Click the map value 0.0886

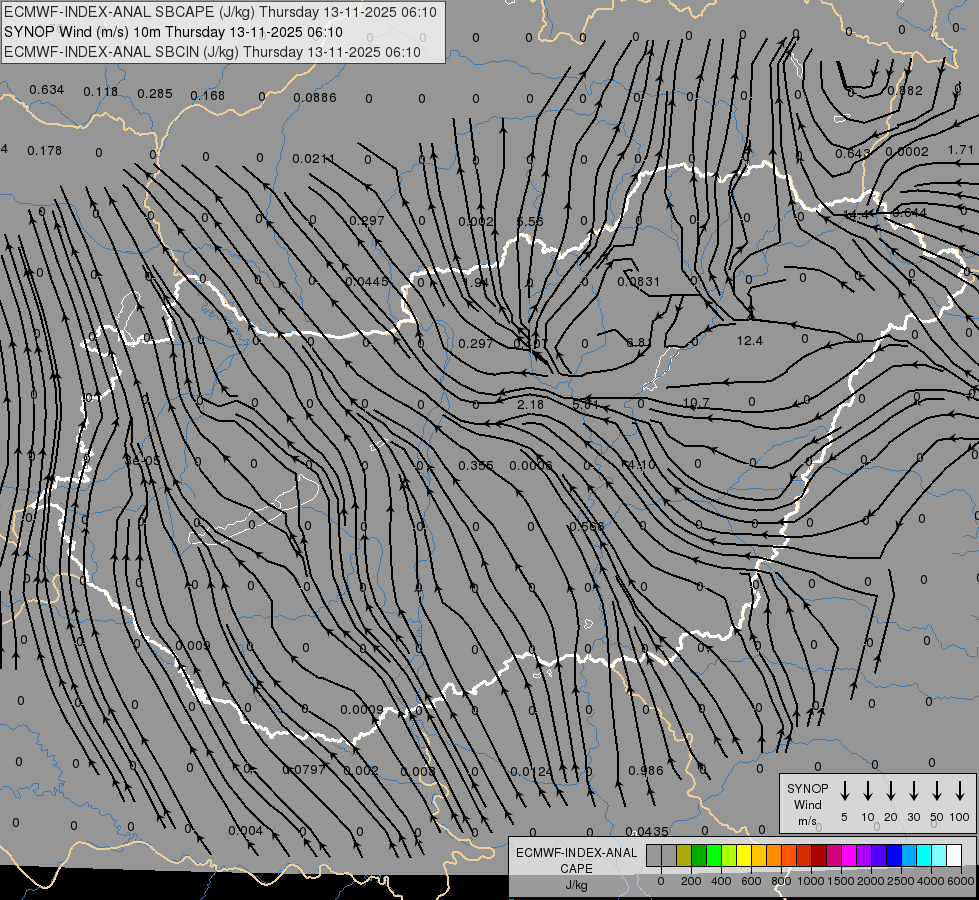[x=315, y=97]
